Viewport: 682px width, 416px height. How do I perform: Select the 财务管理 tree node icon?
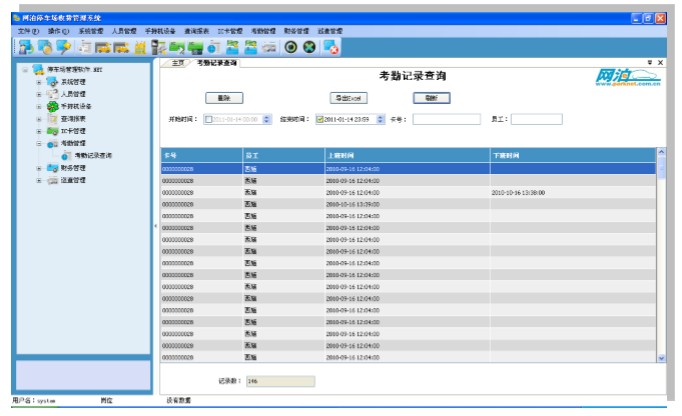coord(52,168)
